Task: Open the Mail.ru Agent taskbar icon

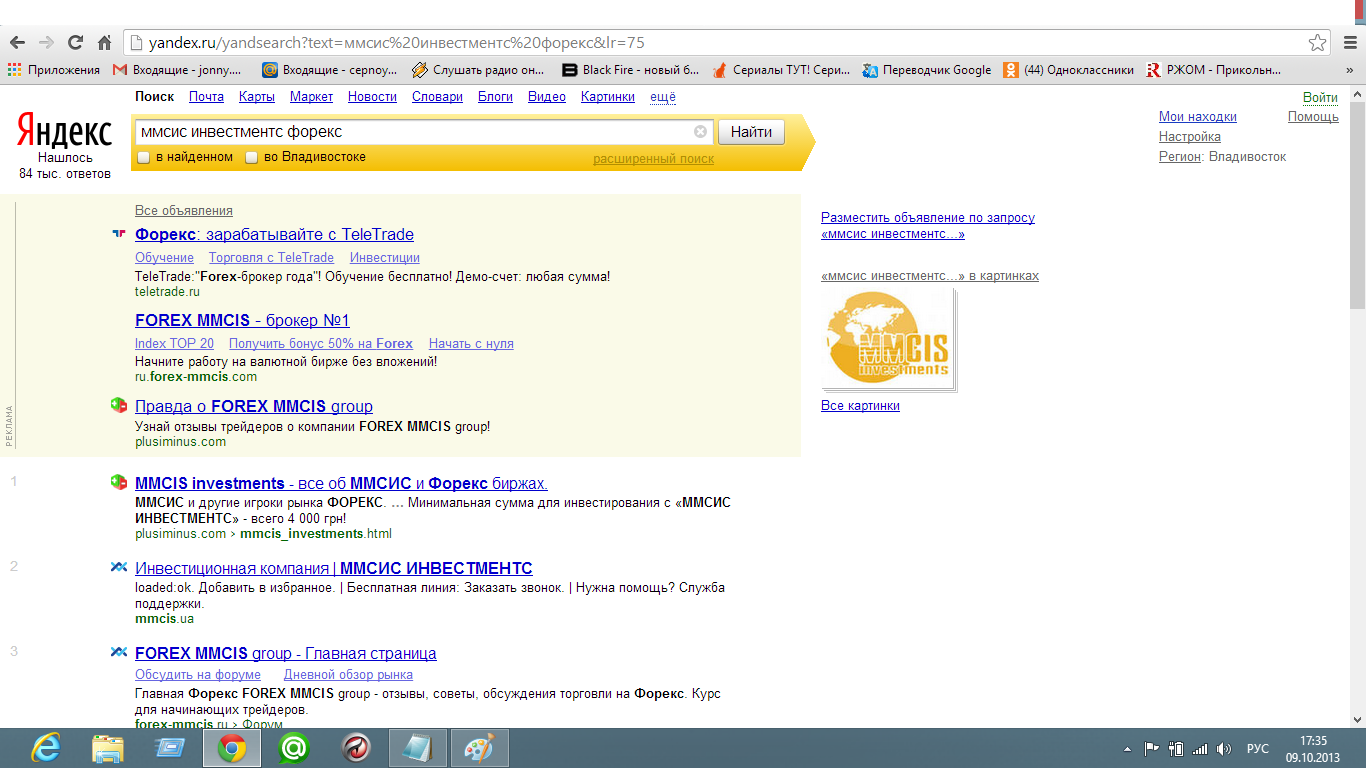Action: point(294,748)
